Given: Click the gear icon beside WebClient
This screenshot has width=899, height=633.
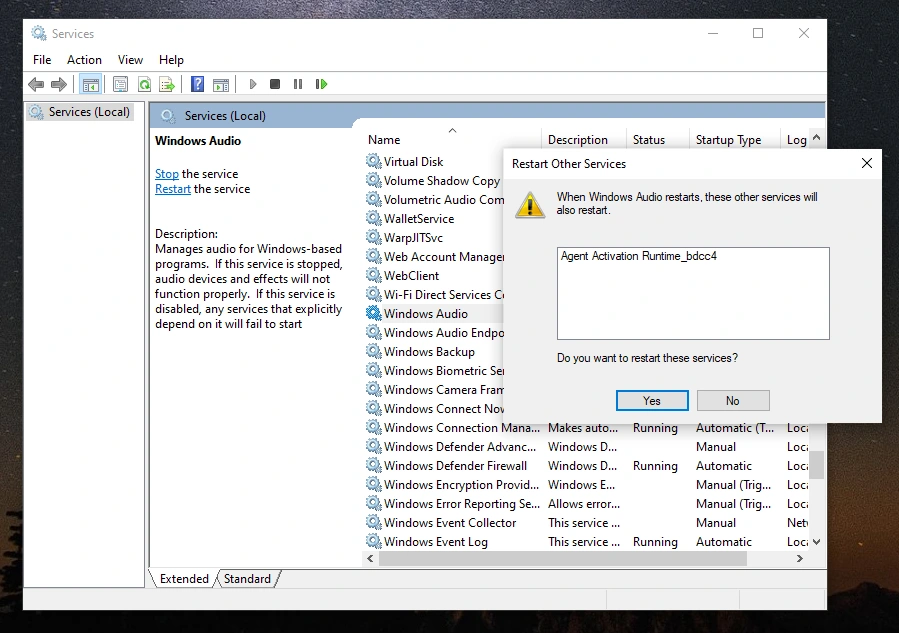Looking at the screenshot, I should [x=374, y=275].
